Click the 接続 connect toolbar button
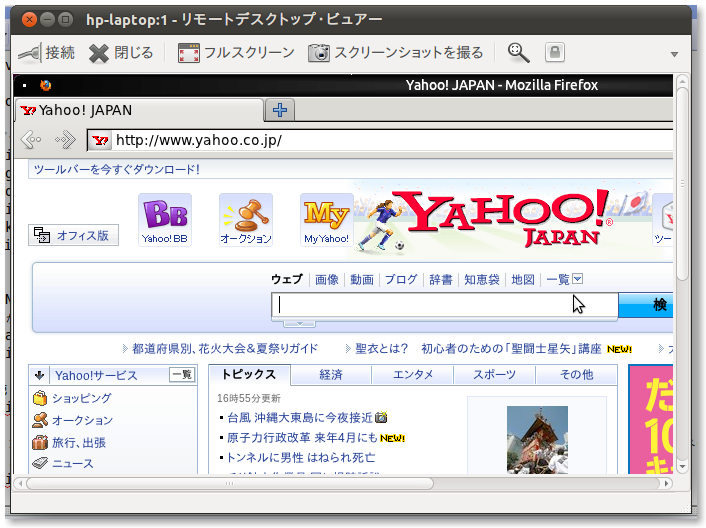This screenshot has width=706, height=528. point(46,53)
